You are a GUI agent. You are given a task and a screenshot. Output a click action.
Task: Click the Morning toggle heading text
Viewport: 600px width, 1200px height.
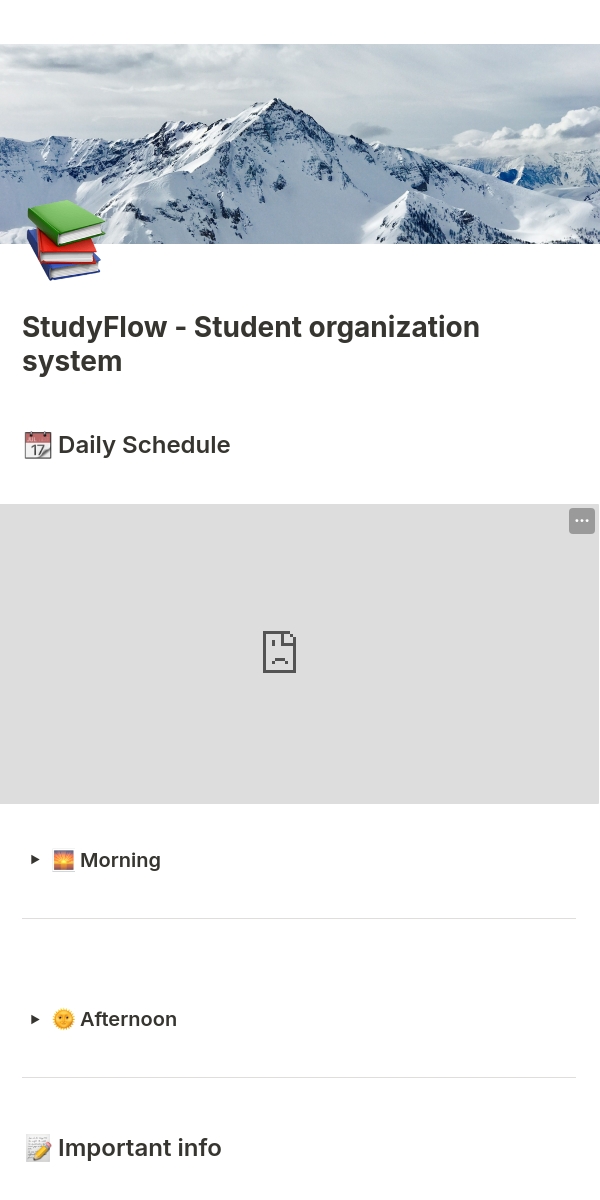coord(120,860)
